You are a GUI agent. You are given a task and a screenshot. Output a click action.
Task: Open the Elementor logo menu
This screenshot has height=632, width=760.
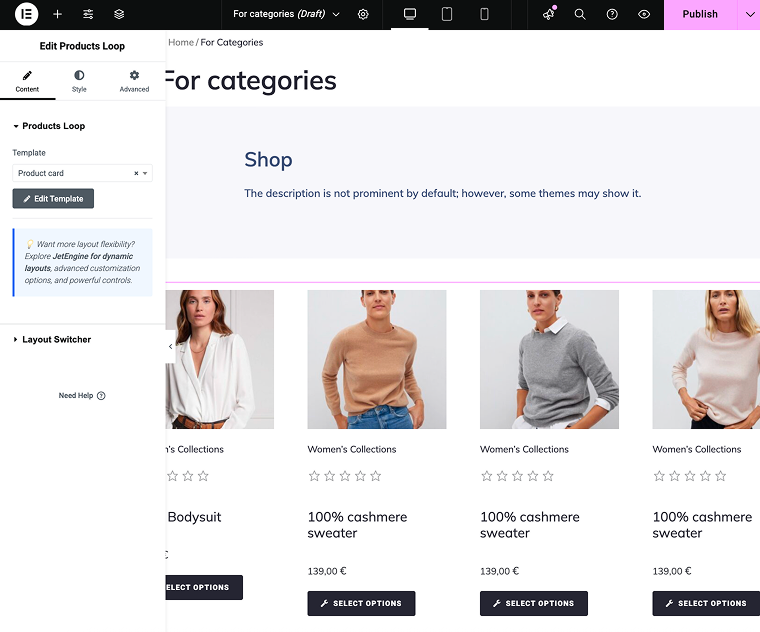click(x=26, y=14)
